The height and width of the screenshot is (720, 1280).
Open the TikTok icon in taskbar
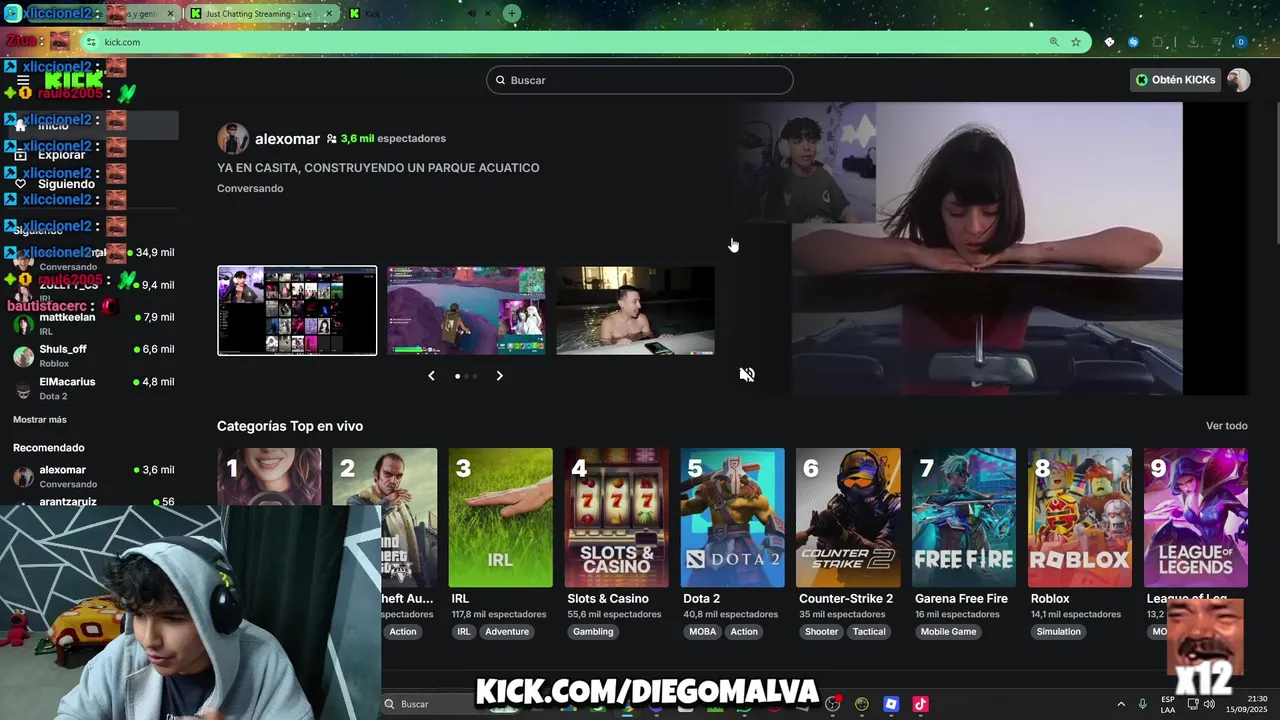pyautogui.click(x=920, y=704)
